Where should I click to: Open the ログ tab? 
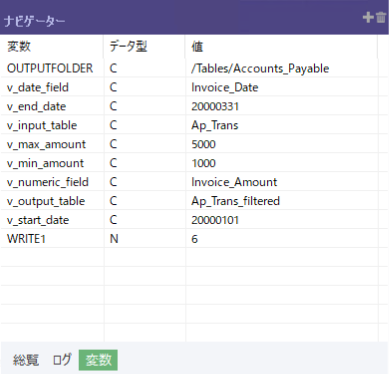click(x=62, y=360)
